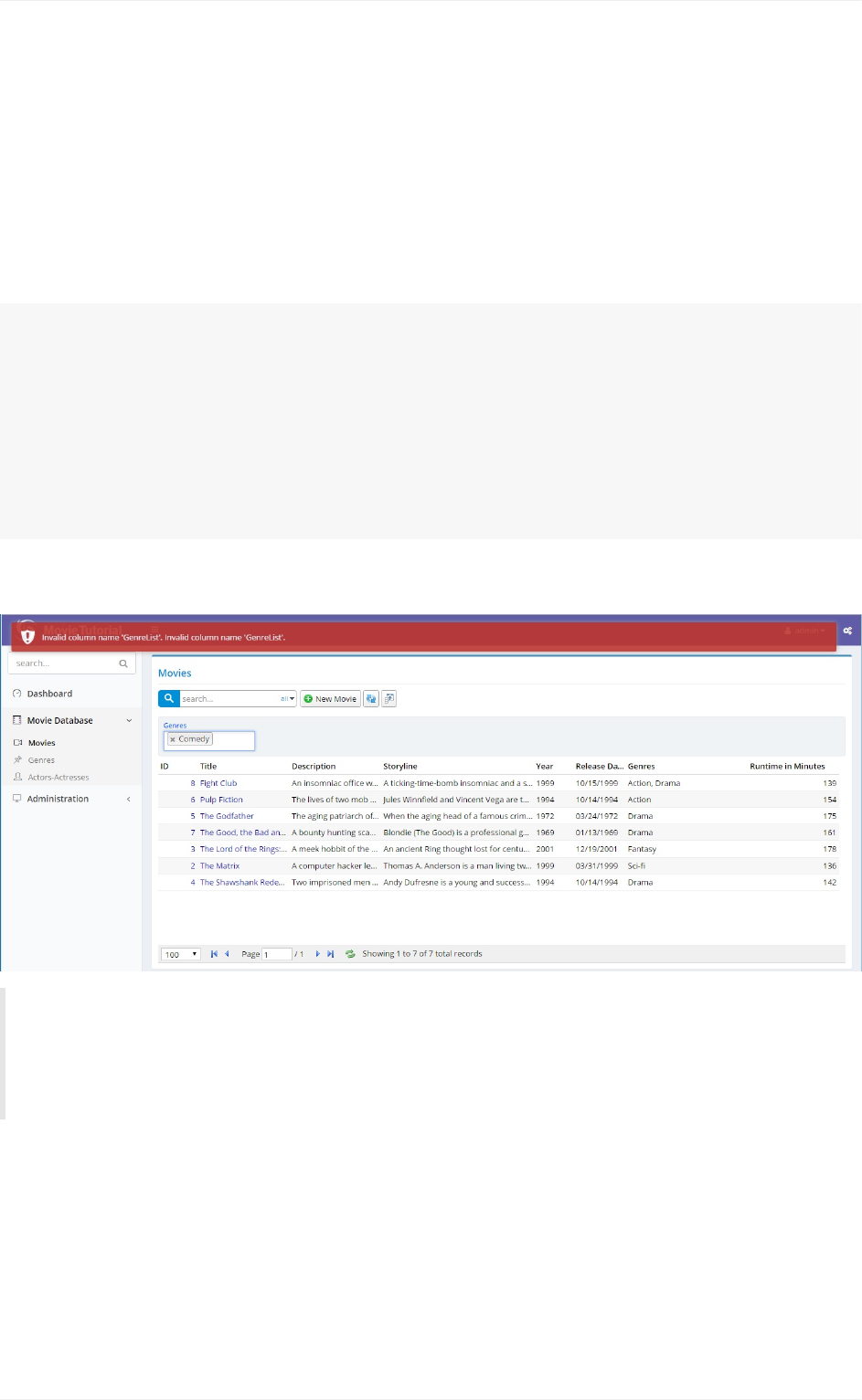862x1400 pixels.
Task: Click the blue quick search magnifier button
Action: (169, 698)
